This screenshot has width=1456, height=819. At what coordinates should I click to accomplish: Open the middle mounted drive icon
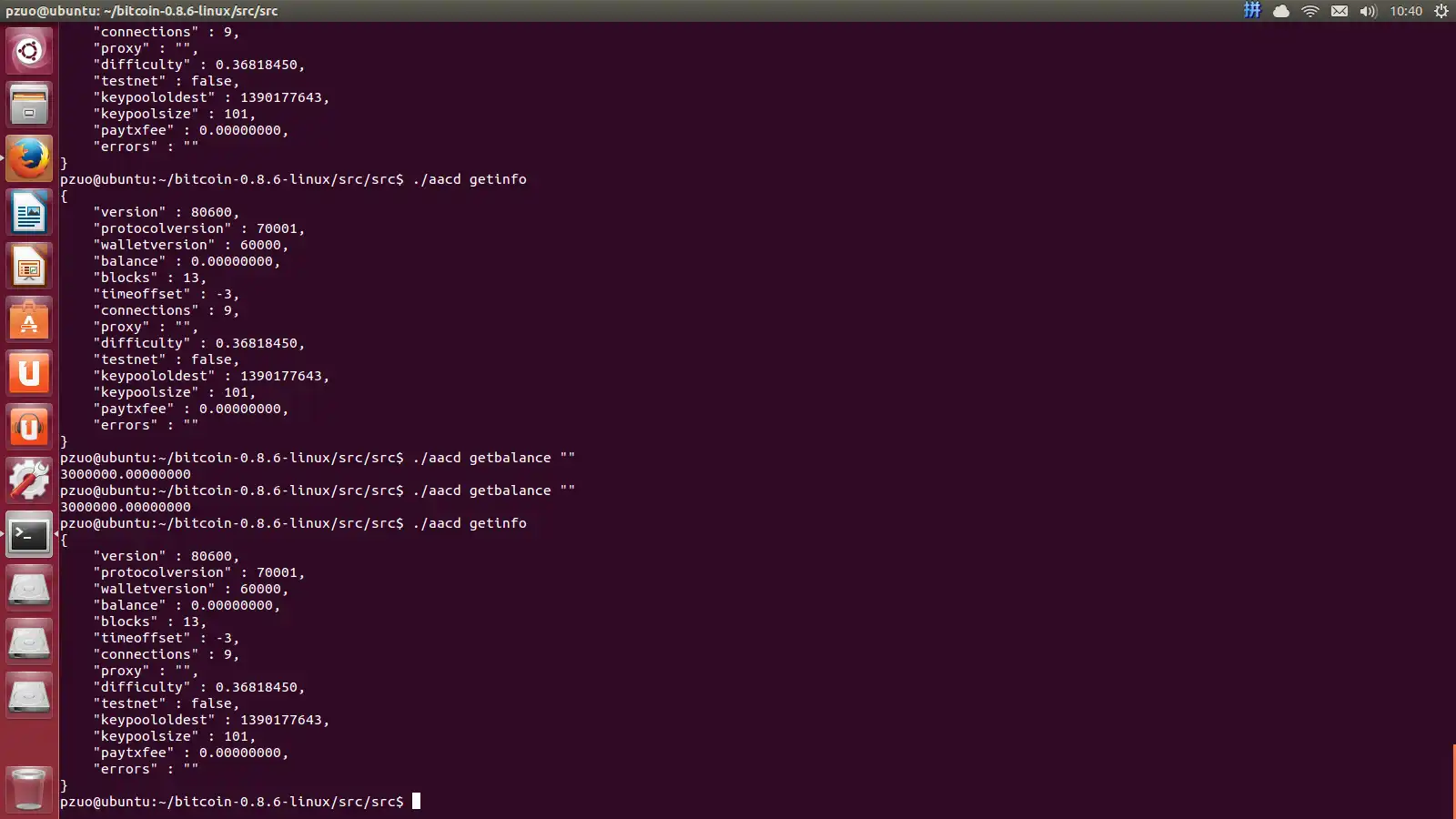[x=29, y=642]
